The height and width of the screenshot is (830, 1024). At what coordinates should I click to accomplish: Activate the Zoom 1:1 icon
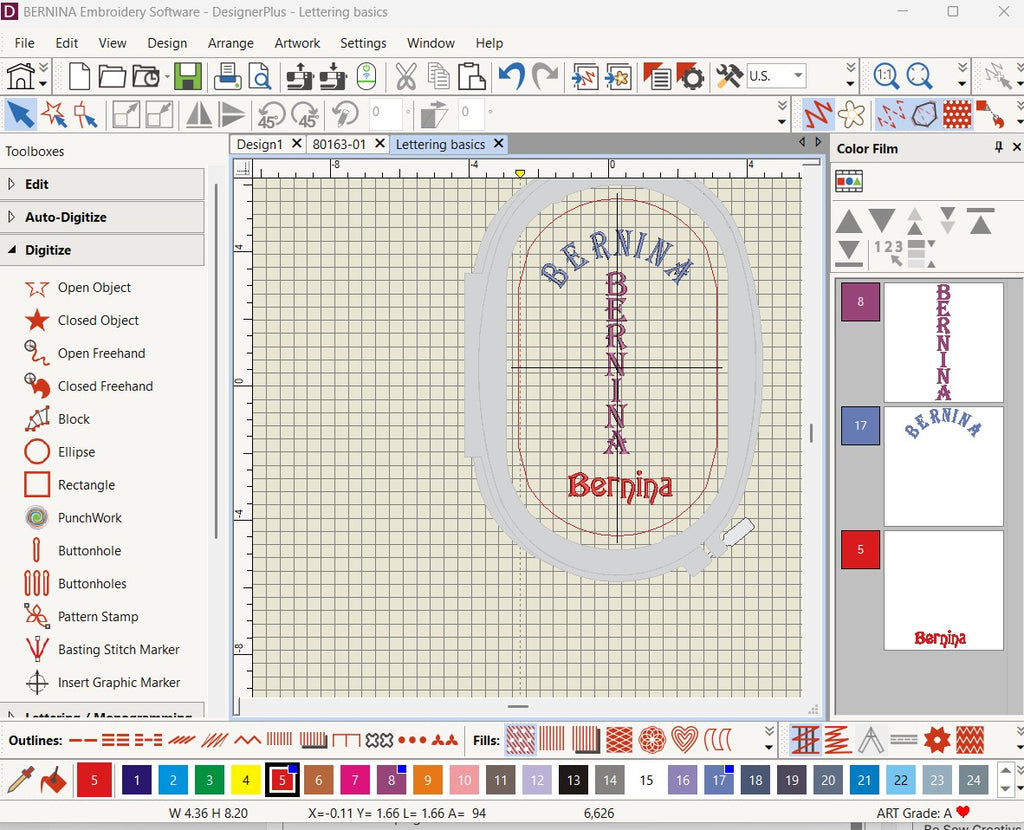point(885,76)
